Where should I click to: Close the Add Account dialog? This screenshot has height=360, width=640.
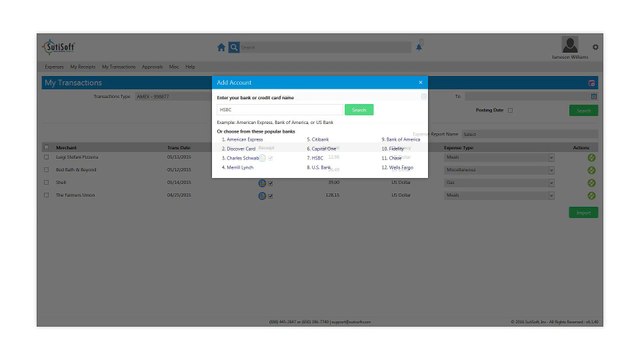point(420,82)
